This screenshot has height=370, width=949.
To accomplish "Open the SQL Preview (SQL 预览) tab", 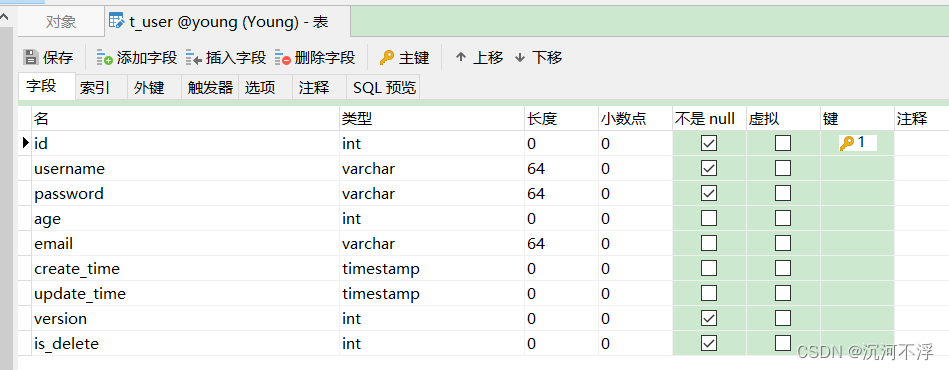I will pyautogui.click(x=383, y=88).
